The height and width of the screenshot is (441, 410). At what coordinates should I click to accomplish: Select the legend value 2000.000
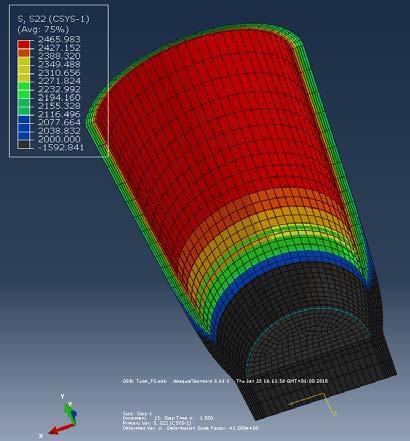tap(59, 139)
